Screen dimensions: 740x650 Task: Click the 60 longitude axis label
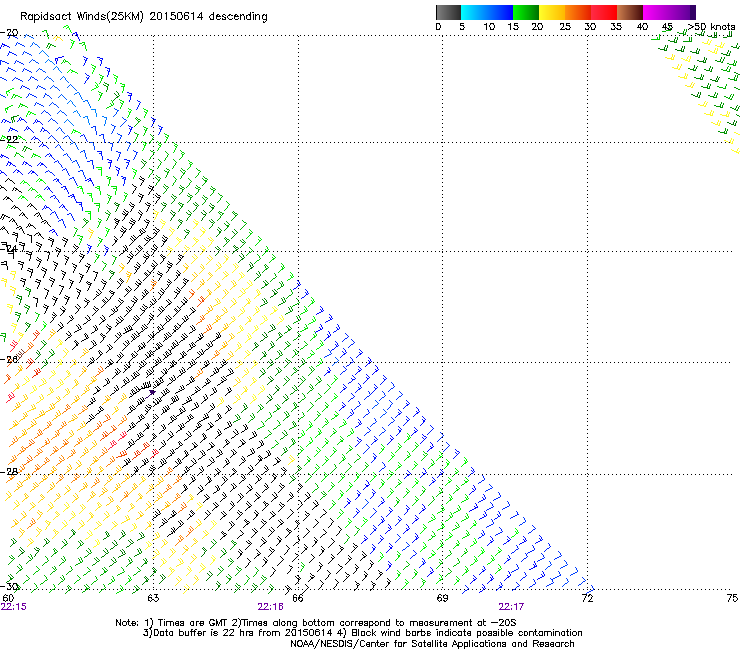8,598
